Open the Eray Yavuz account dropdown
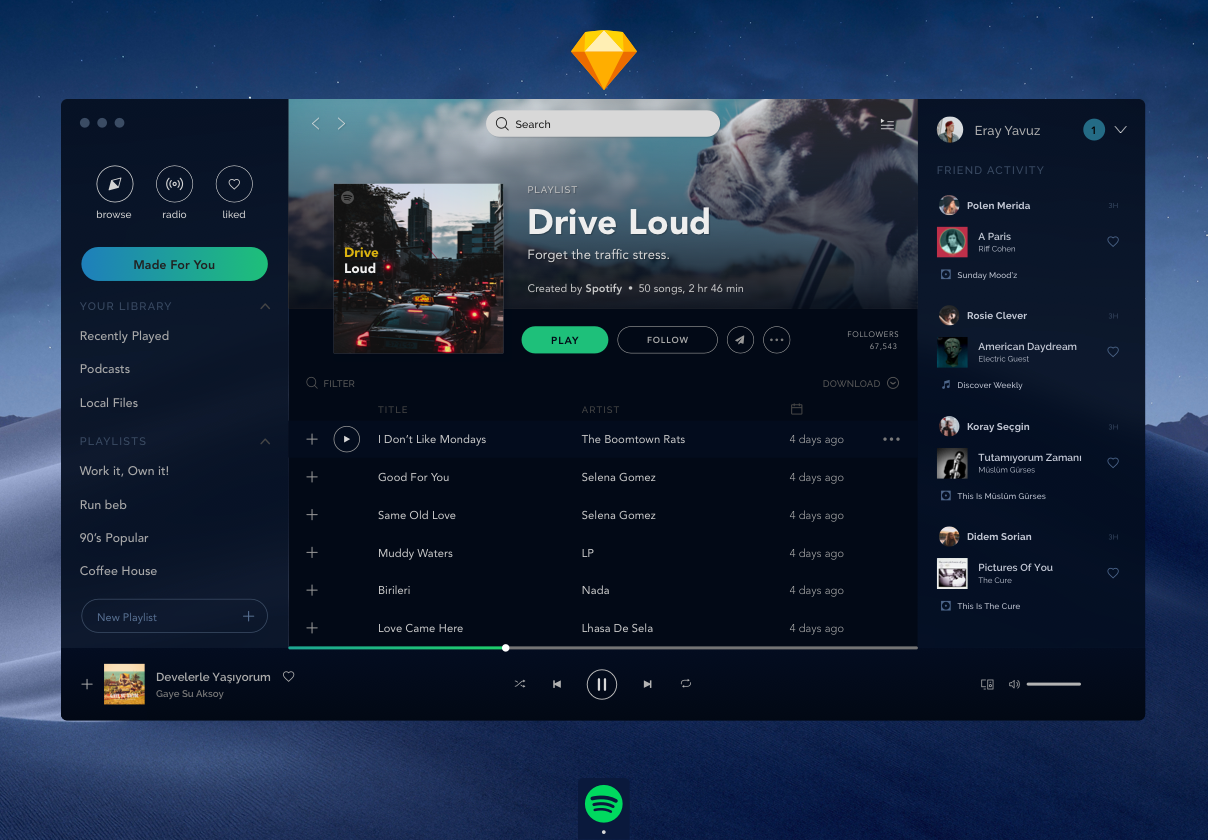Image resolution: width=1208 pixels, height=840 pixels. 1120,130
